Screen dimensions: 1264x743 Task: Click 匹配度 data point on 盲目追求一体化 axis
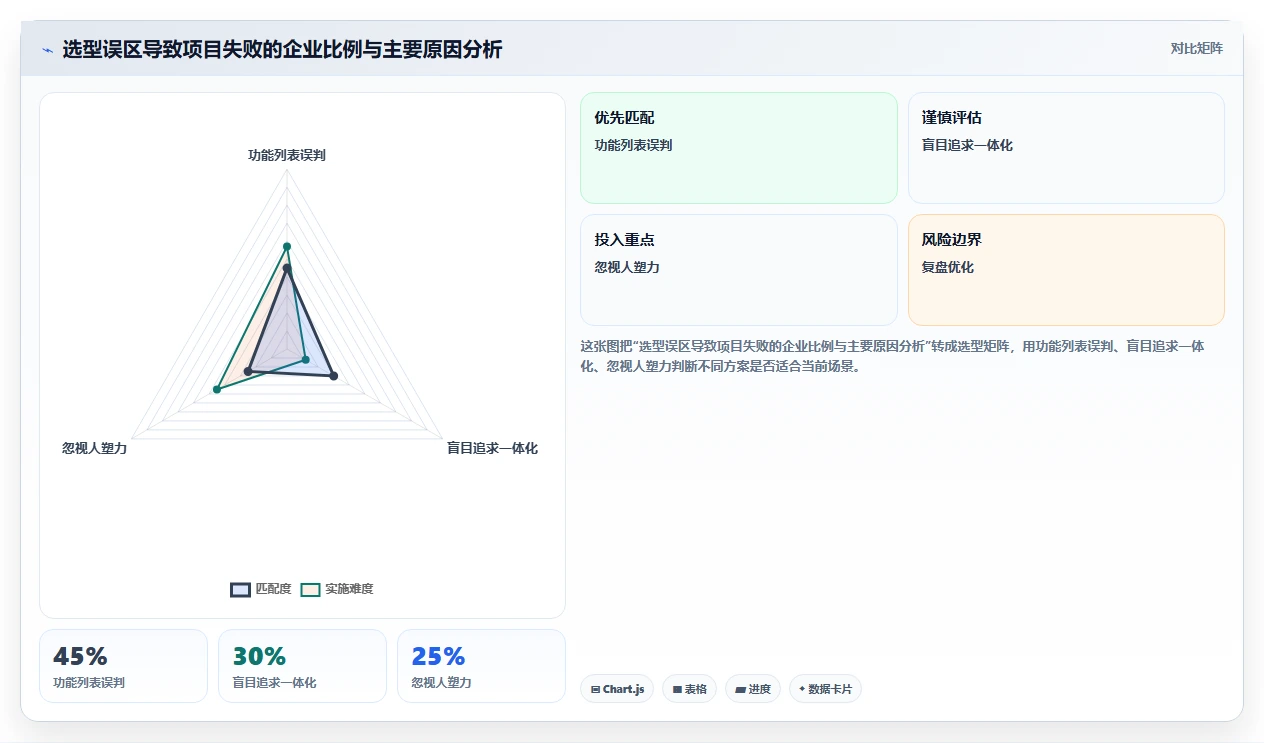coord(334,376)
